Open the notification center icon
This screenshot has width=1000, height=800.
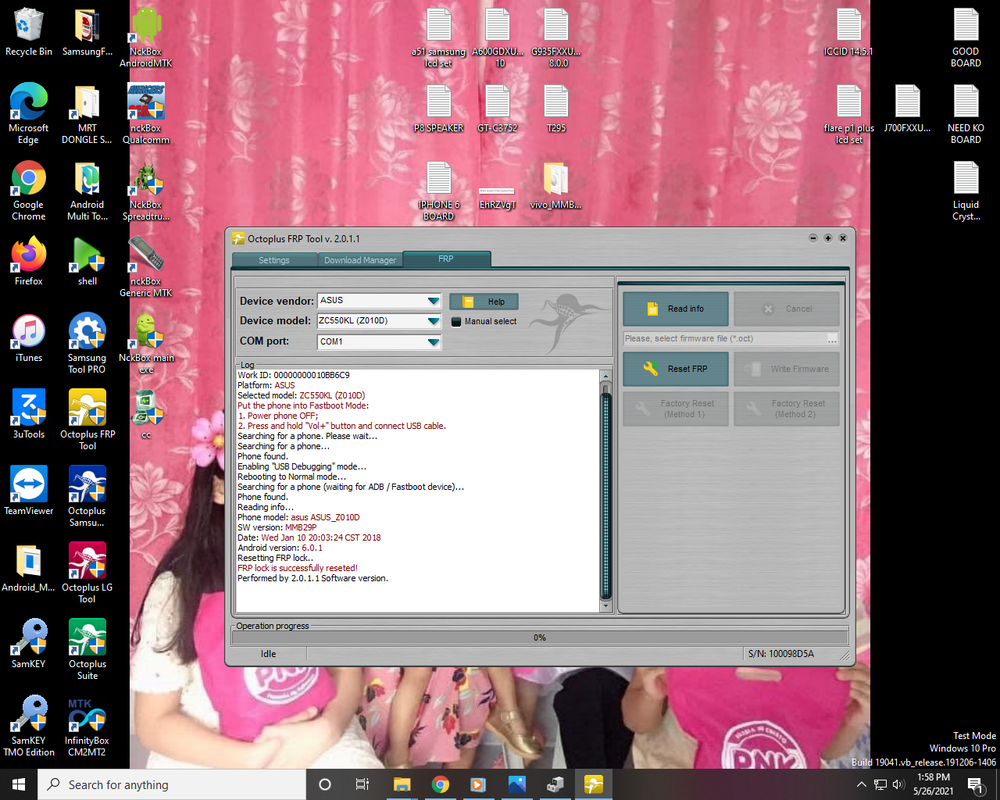(976, 785)
